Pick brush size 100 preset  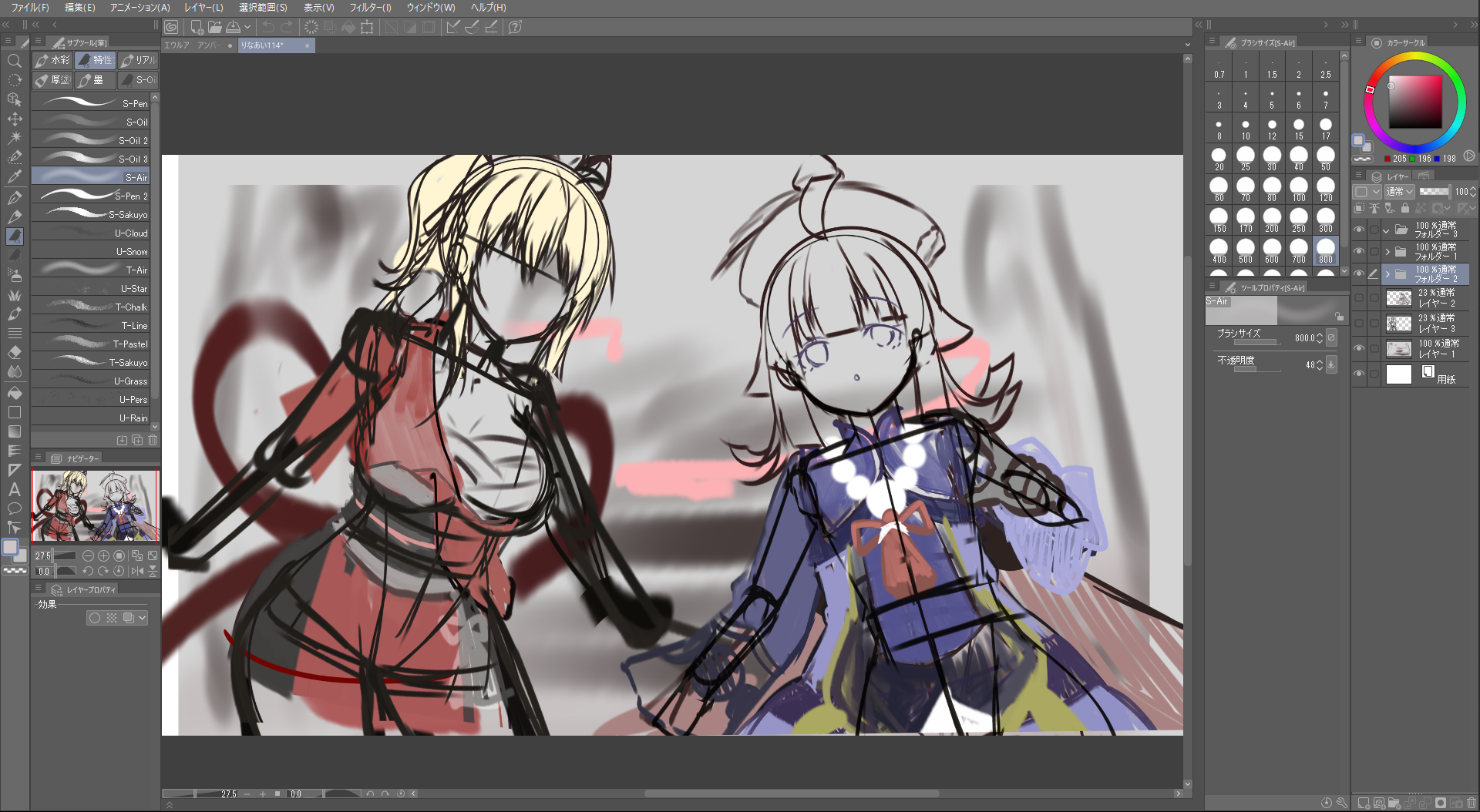click(x=1299, y=188)
